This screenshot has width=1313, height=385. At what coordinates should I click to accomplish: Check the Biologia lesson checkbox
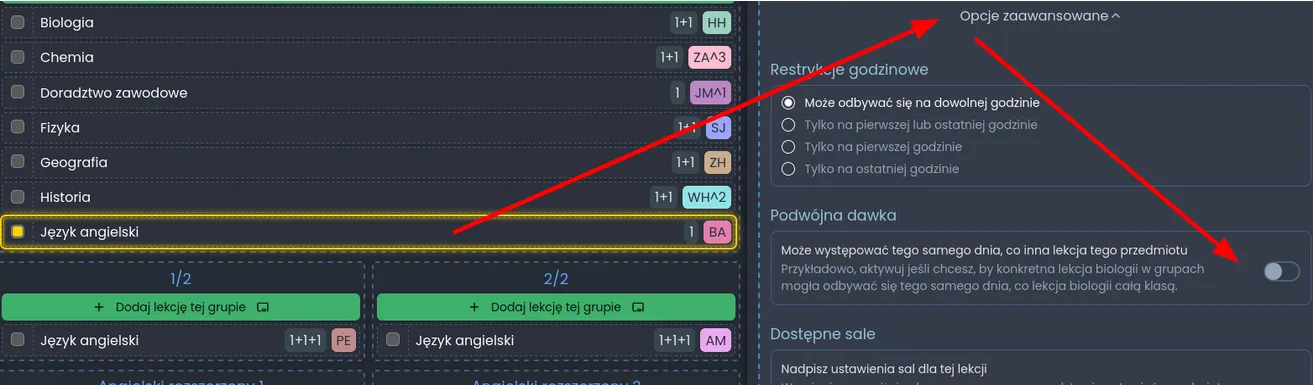[x=17, y=22]
